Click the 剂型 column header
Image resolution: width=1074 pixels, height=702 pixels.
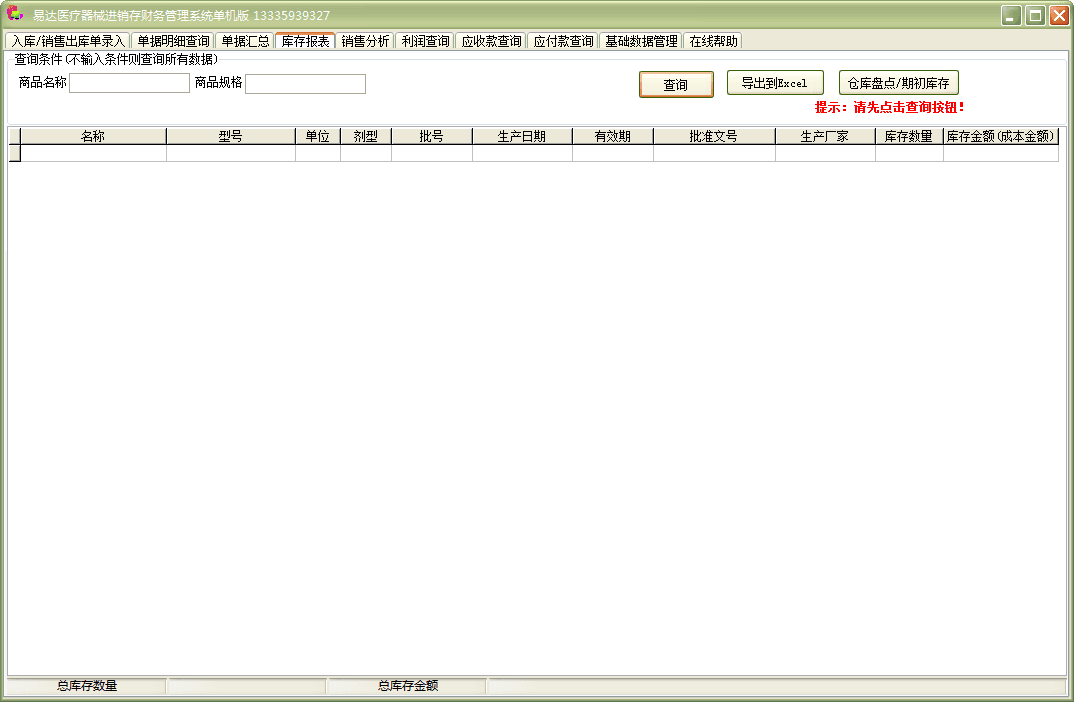click(x=366, y=136)
